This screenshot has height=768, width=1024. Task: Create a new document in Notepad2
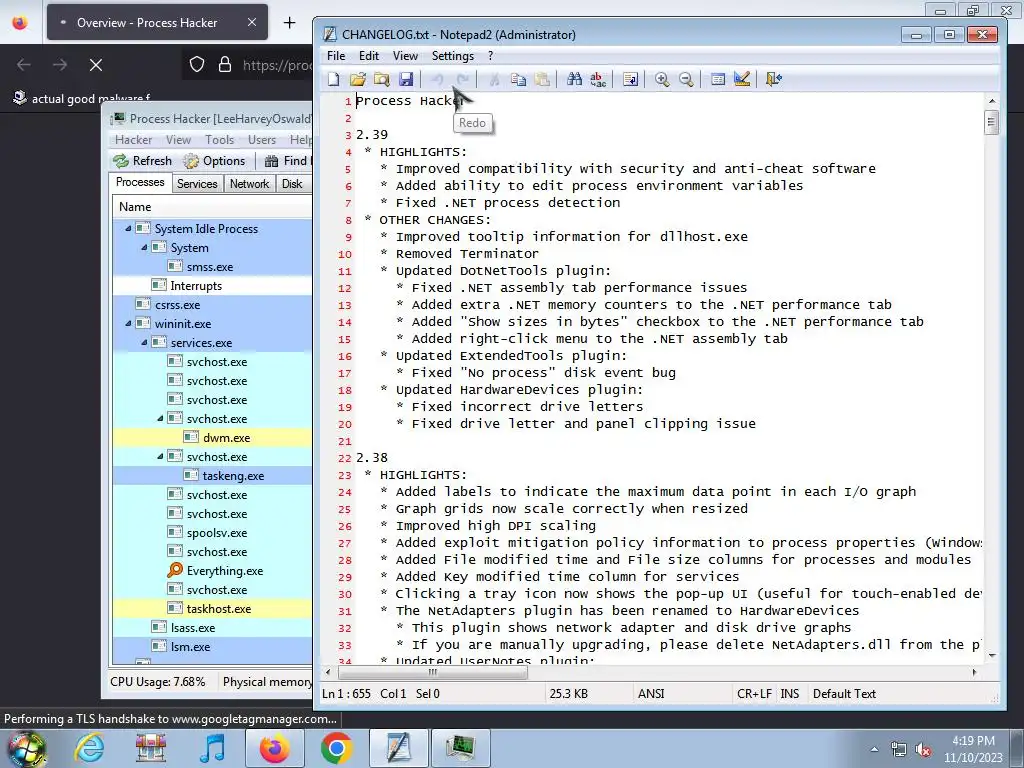click(x=334, y=79)
